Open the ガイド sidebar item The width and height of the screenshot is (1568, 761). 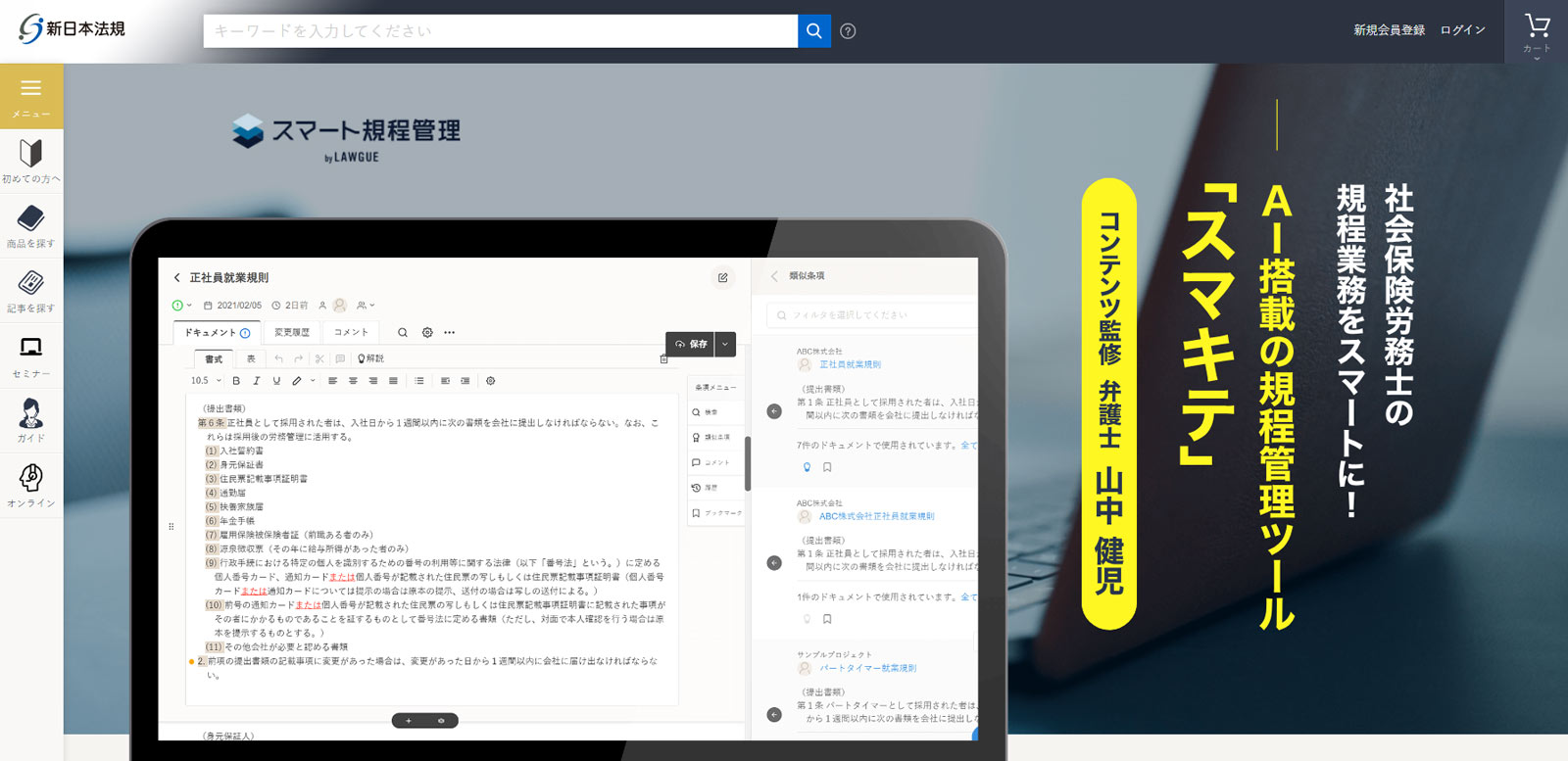[x=31, y=420]
